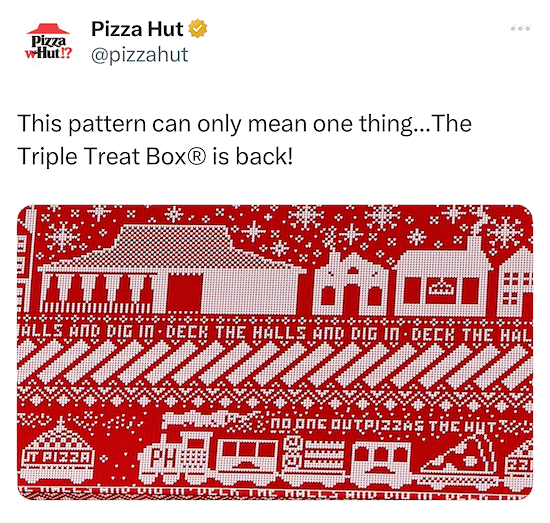
Task: Open the three-dot more options menu
Action: [521, 28]
